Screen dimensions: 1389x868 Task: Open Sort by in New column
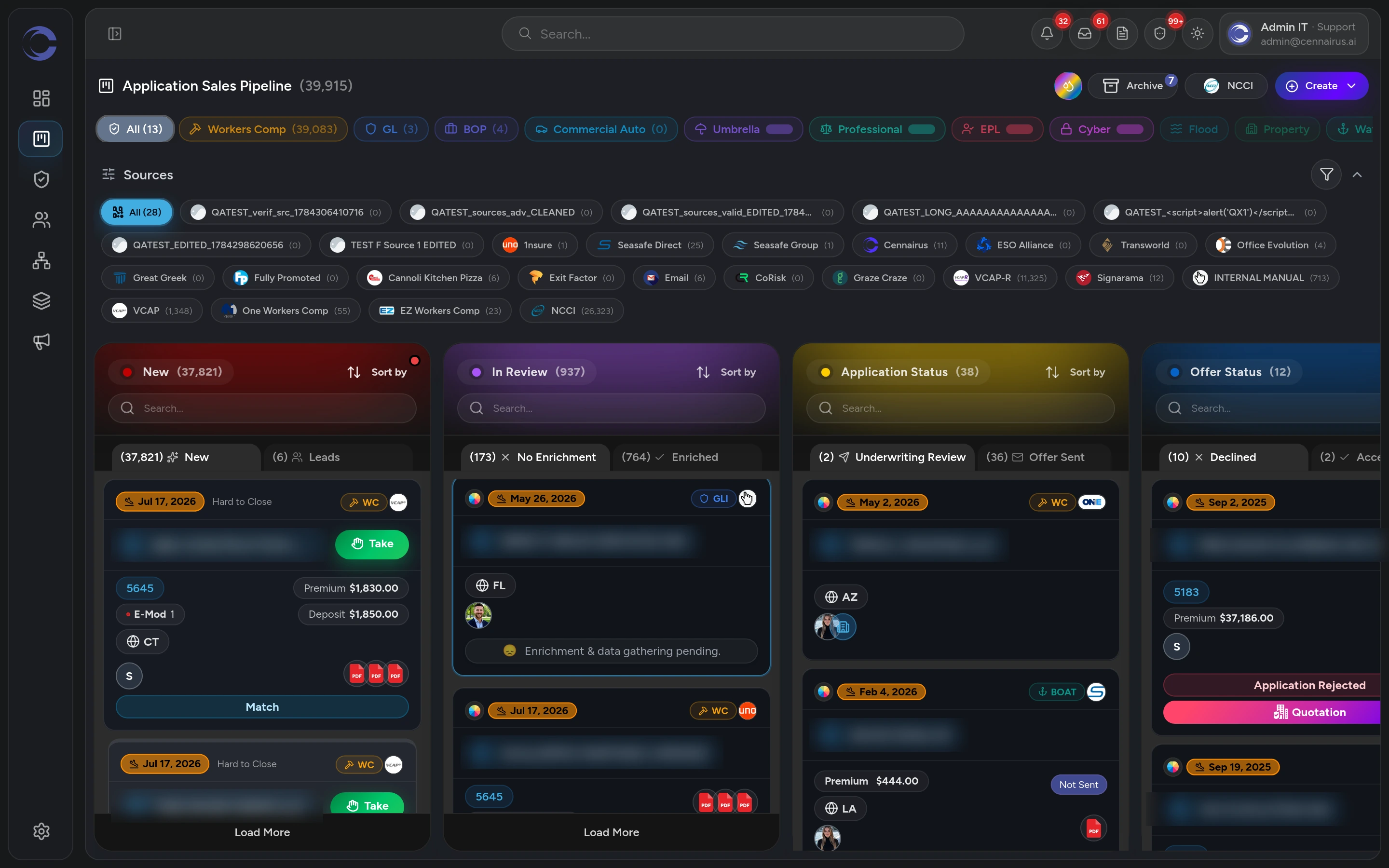(377, 372)
